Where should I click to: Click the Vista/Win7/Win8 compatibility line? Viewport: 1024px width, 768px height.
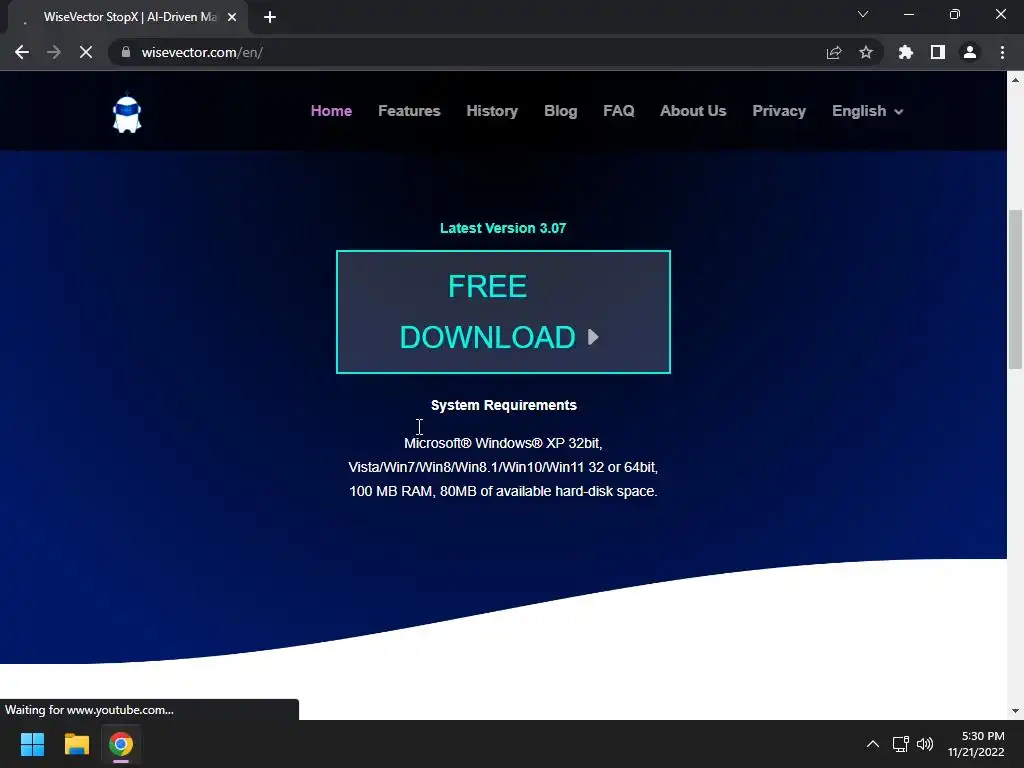[503, 467]
